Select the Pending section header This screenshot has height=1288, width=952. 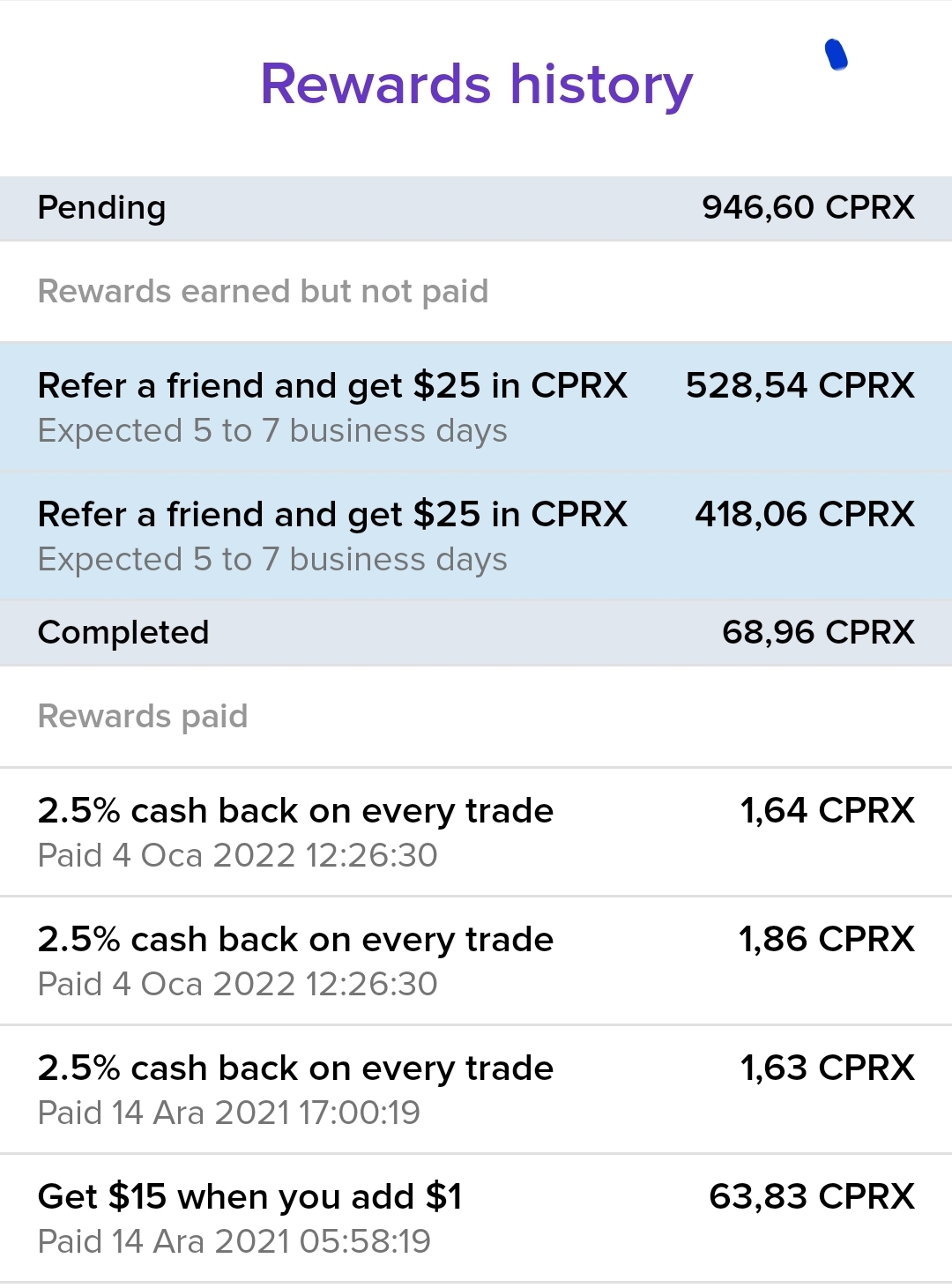point(476,208)
